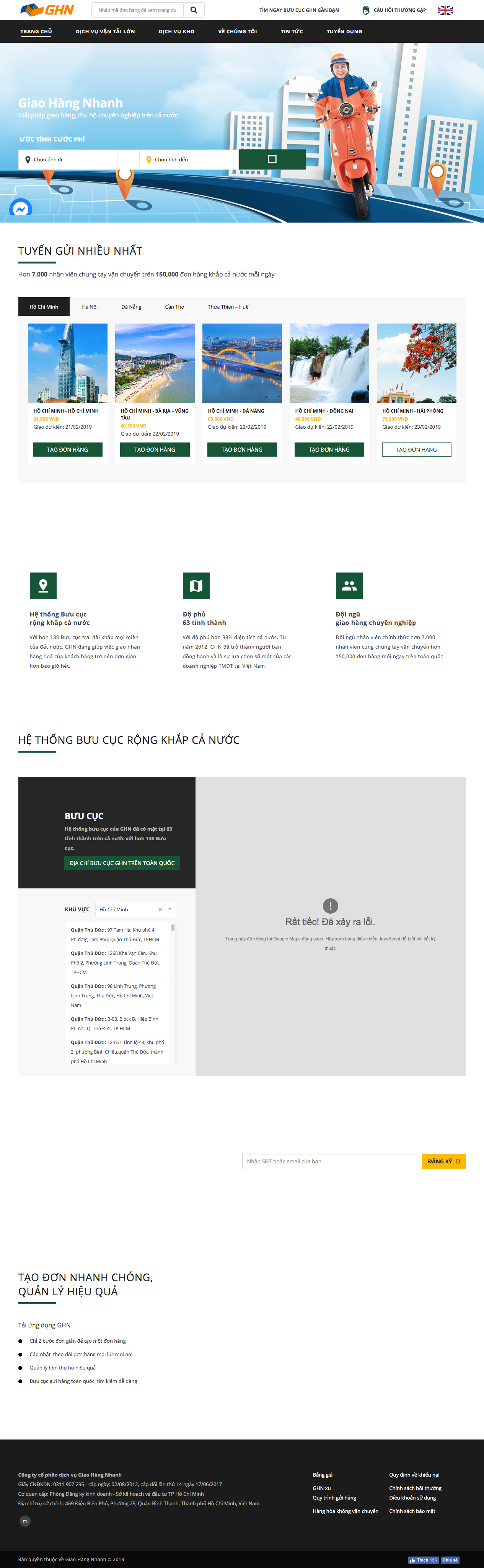Select the 'B-03, Block B, Hiệp Bình Phước' address
This screenshot has height=1568, width=484.
click(x=117, y=1023)
